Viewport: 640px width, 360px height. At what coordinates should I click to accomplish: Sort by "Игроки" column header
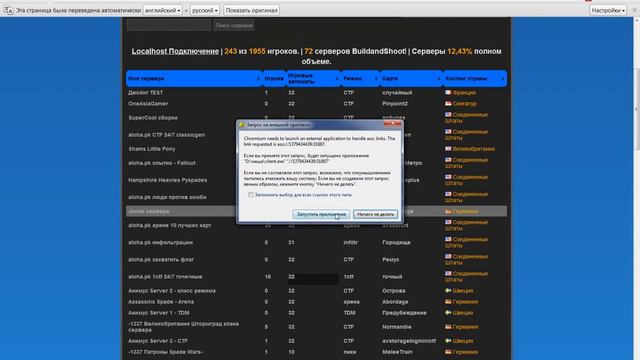coord(274,78)
